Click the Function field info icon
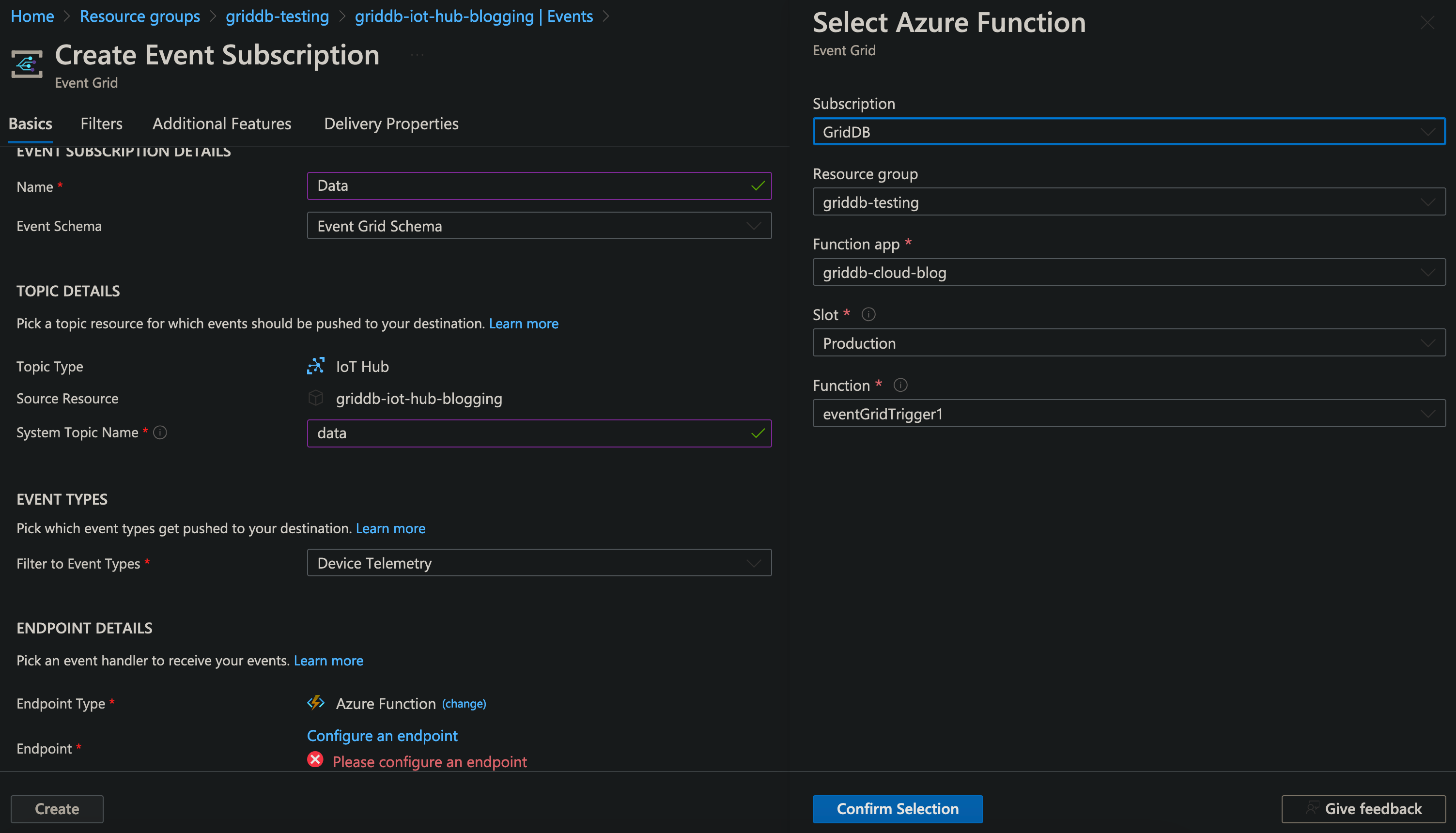 click(x=900, y=386)
